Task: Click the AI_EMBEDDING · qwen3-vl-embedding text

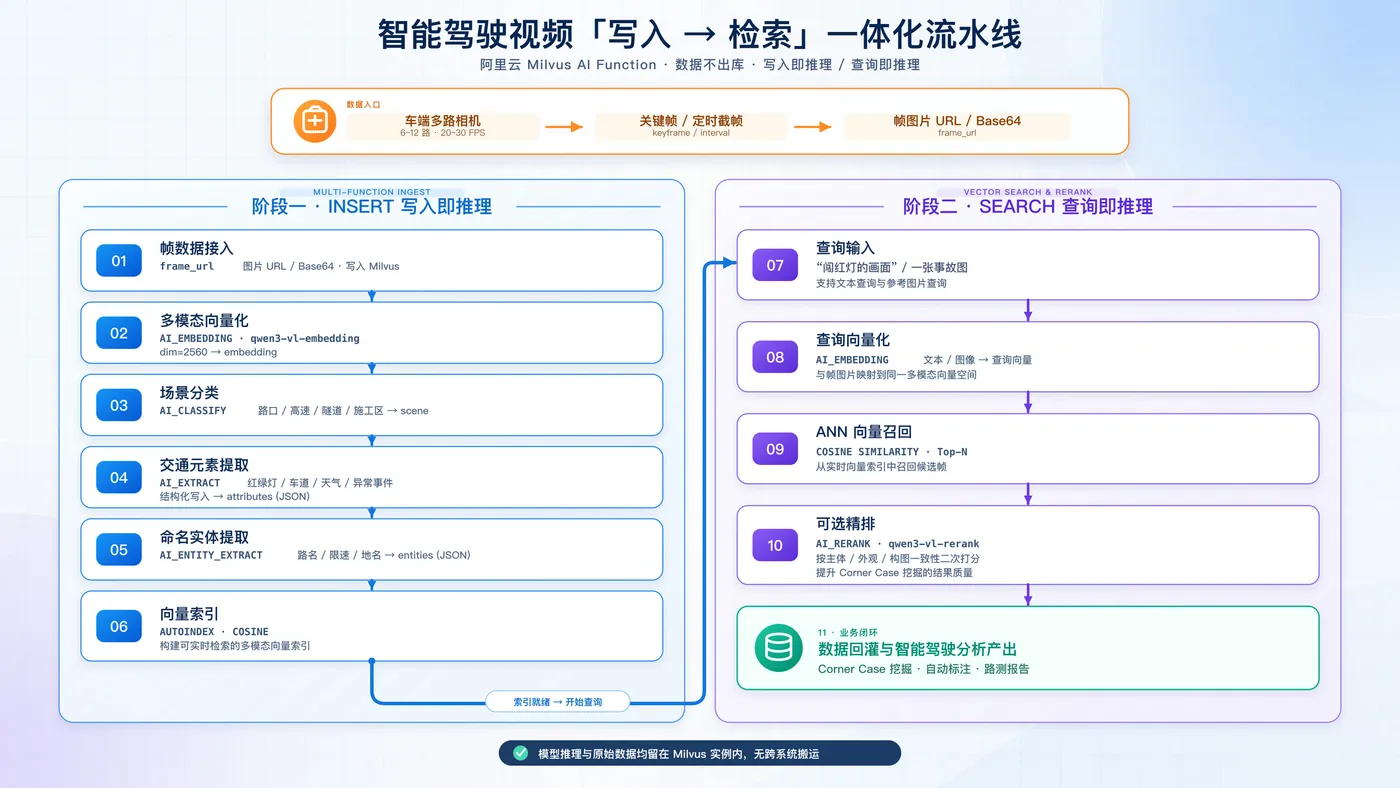Action: pos(260,339)
